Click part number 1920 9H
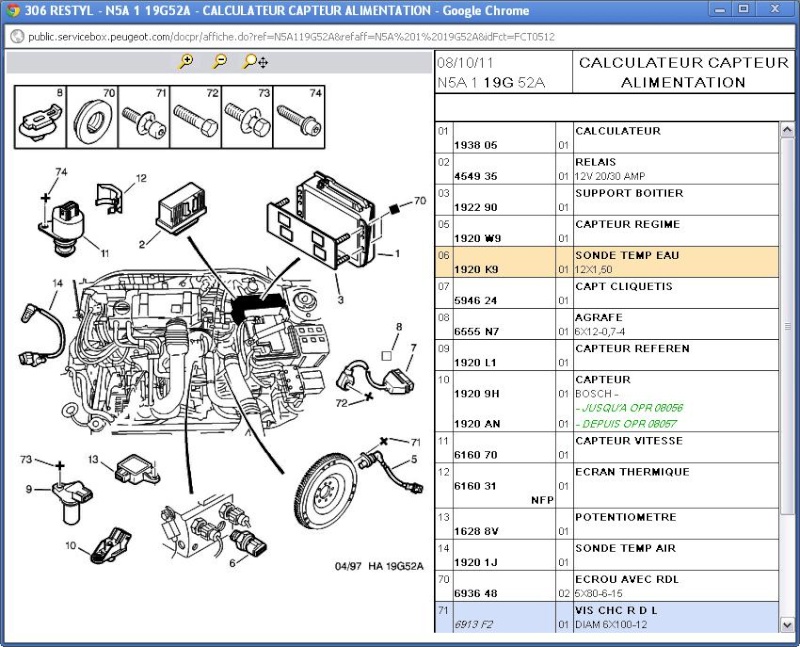 click(477, 394)
